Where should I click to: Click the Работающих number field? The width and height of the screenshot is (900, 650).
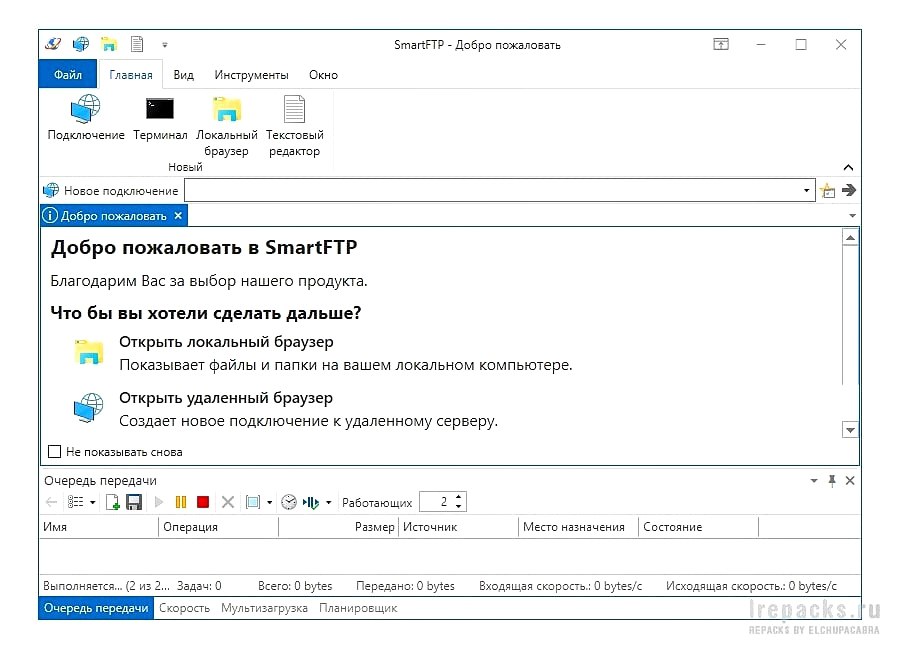tap(436, 502)
